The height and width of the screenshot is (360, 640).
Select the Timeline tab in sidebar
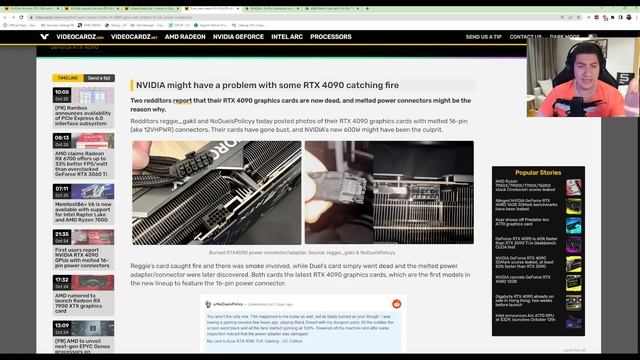[68, 78]
